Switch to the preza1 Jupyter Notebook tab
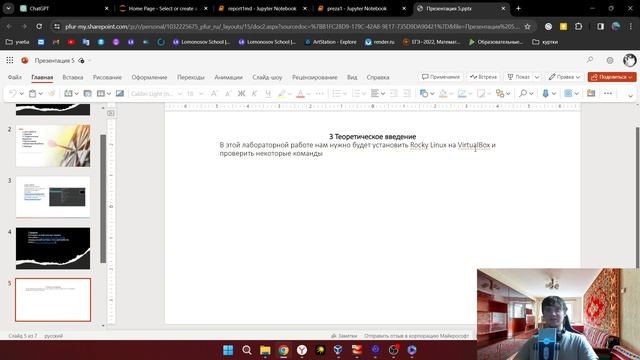The image size is (640, 360). (362, 8)
